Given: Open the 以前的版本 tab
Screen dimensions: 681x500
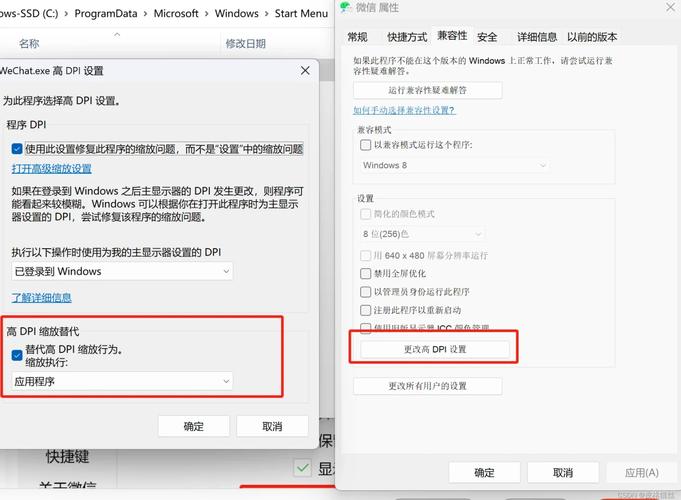Looking at the screenshot, I should (592, 37).
